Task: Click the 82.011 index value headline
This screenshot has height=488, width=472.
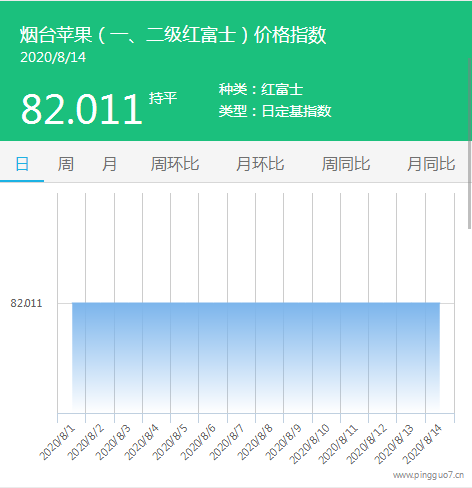Action: [x=82, y=109]
